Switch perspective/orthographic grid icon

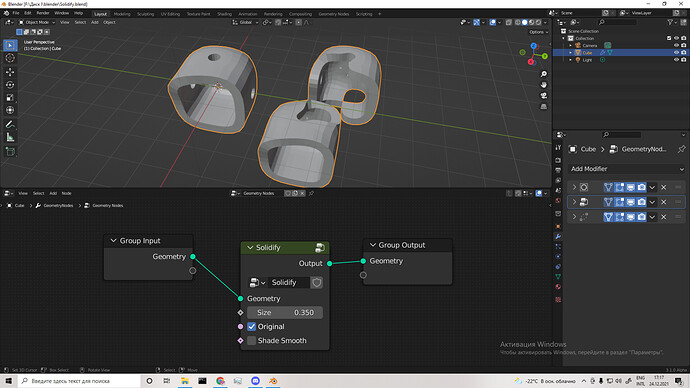click(x=544, y=106)
